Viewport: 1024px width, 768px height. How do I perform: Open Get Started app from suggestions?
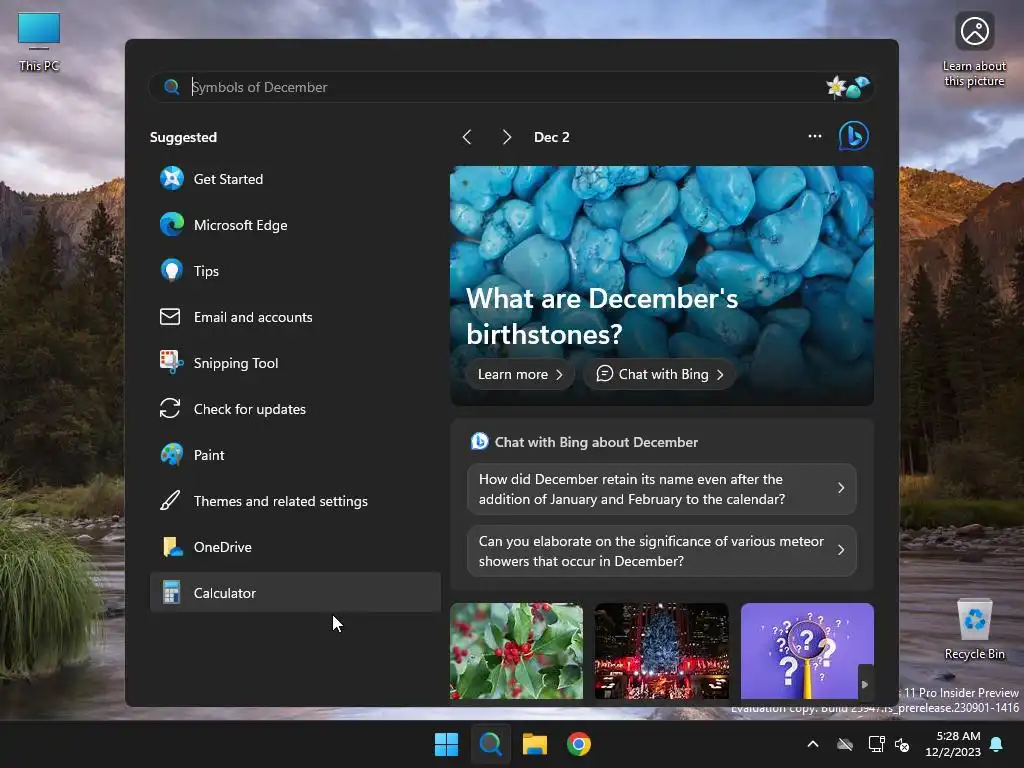tap(295, 179)
